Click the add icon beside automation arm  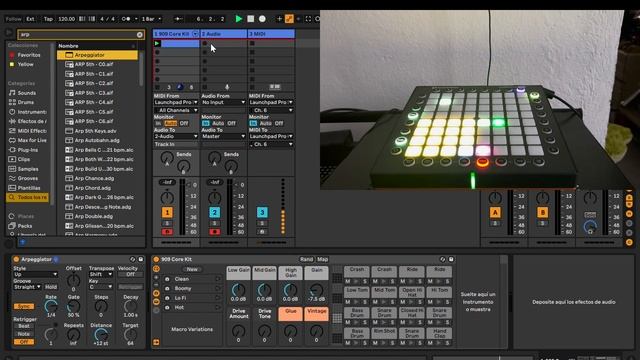tap(279, 19)
